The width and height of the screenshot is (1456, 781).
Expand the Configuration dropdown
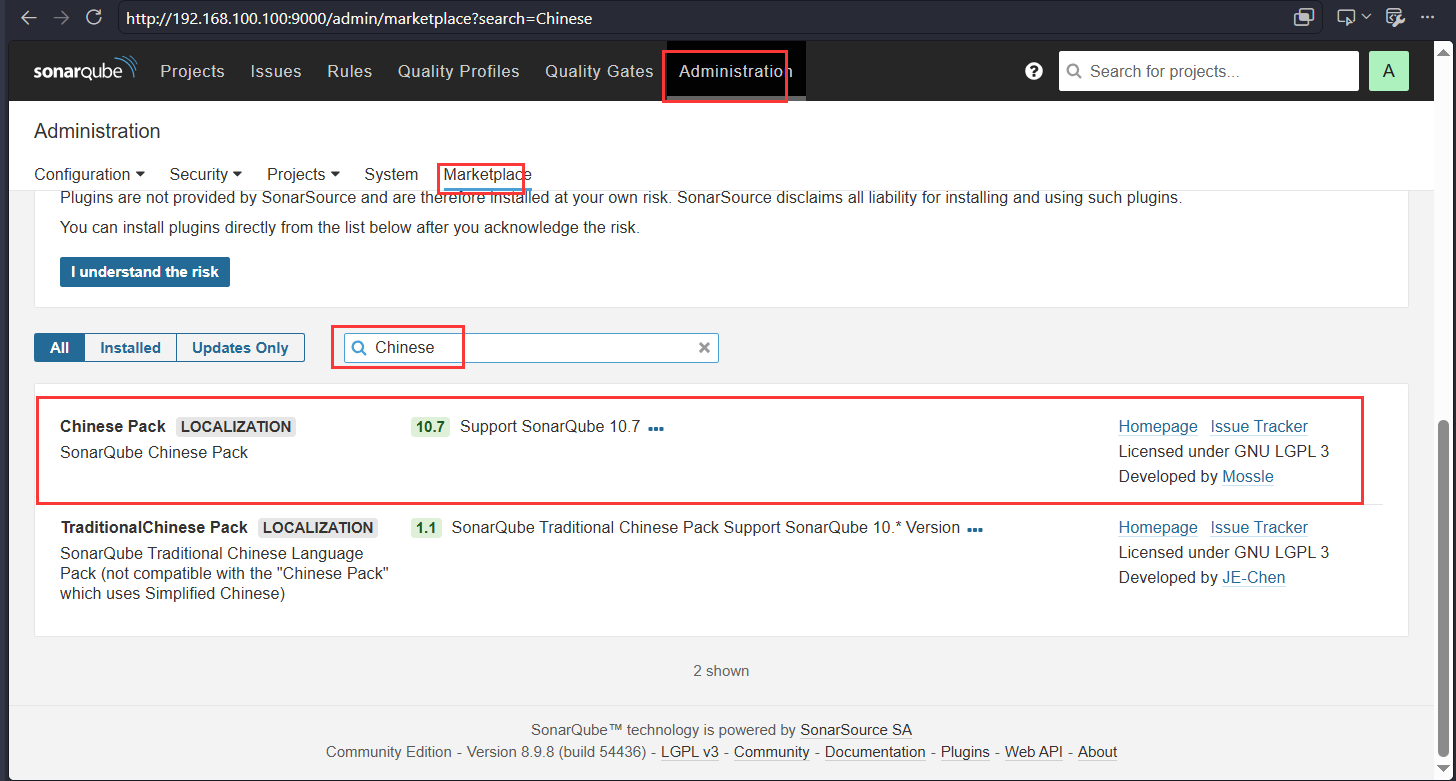[x=89, y=174]
